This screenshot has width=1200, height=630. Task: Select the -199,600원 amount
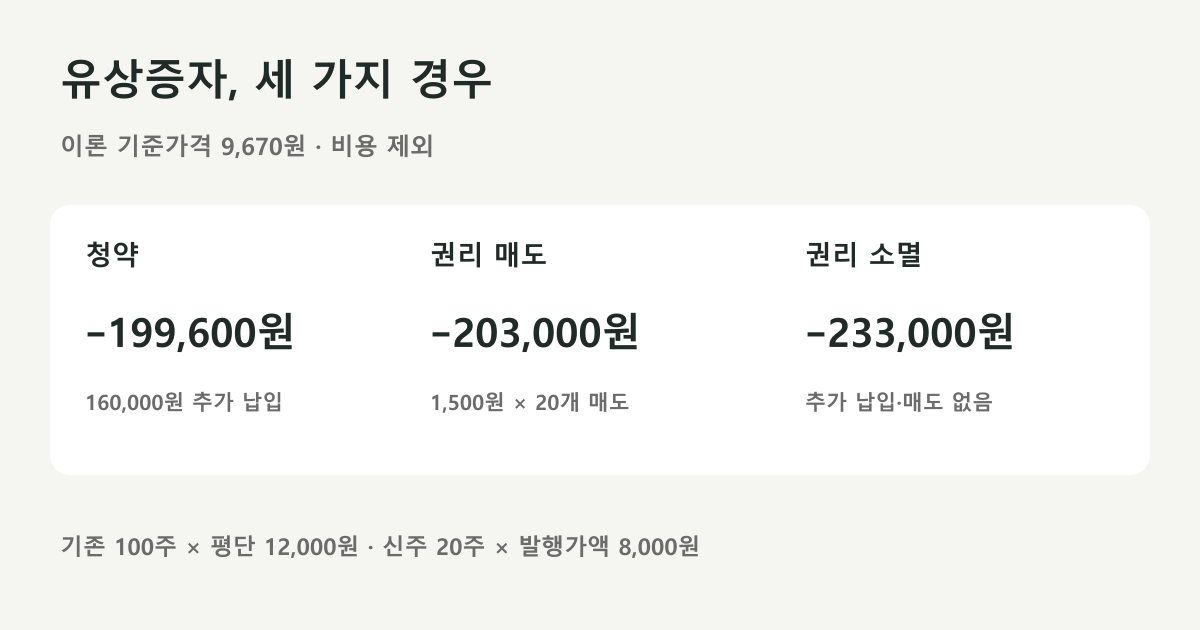pos(190,333)
